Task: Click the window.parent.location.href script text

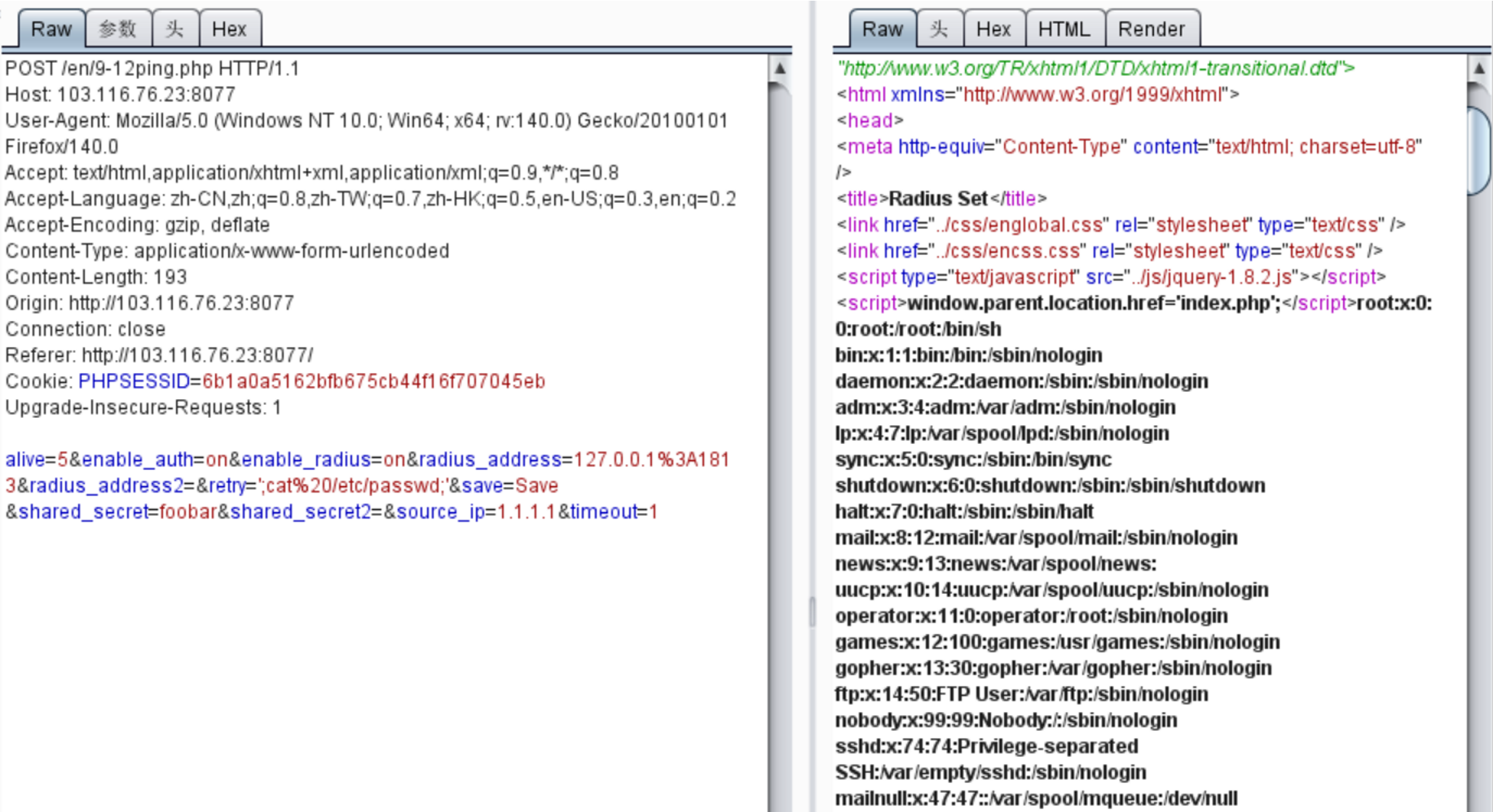Action: tap(1094, 304)
